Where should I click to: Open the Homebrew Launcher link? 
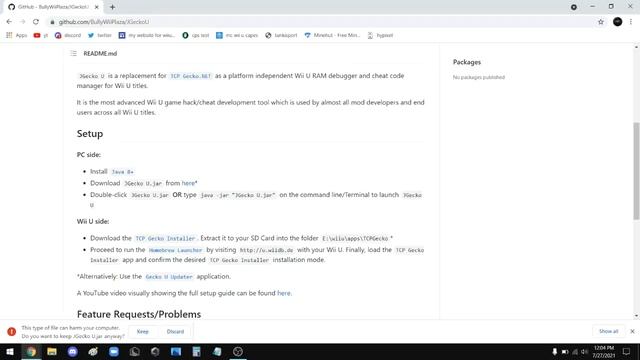(176, 250)
